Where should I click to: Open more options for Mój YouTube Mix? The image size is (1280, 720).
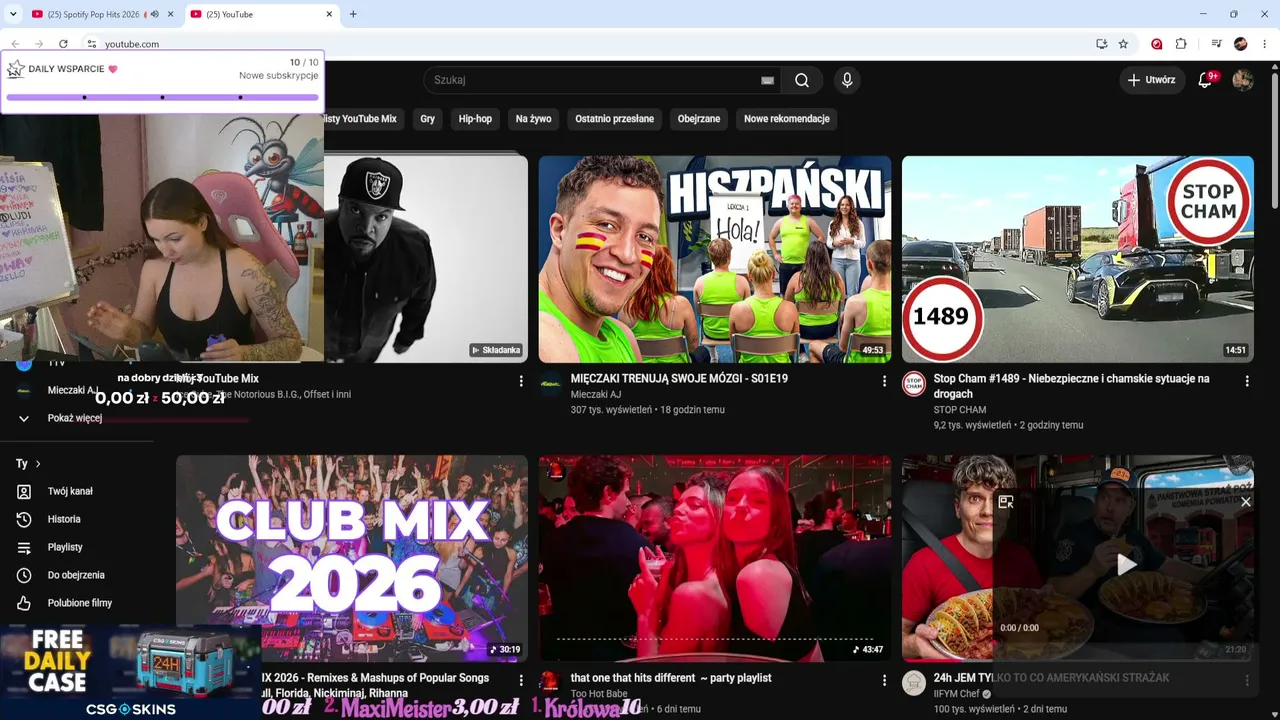(x=521, y=381)
